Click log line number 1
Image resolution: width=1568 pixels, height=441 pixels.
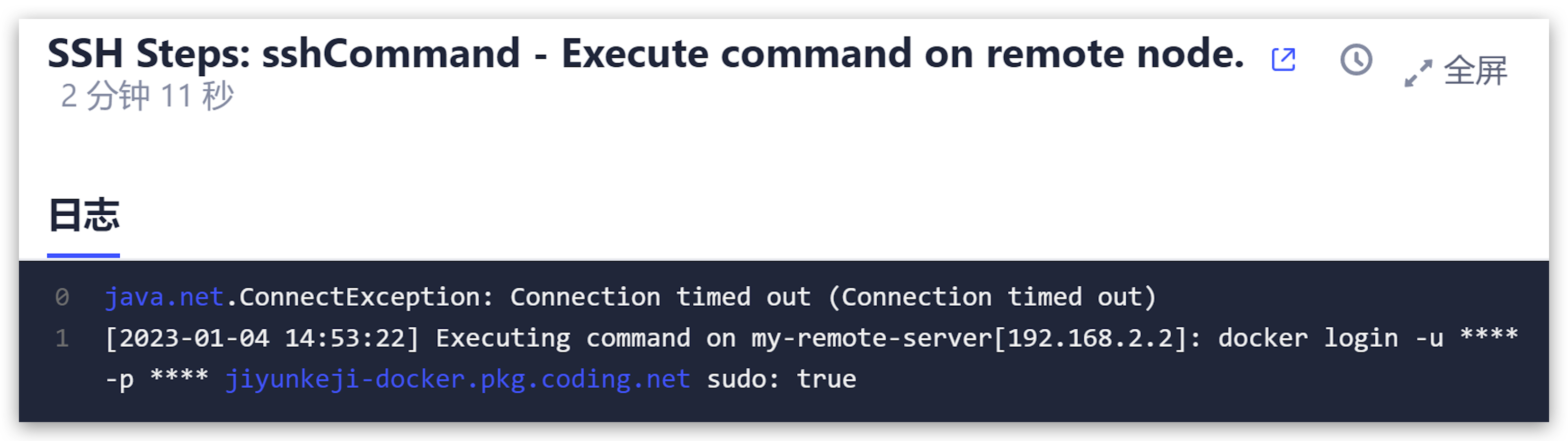coord(62,338)
